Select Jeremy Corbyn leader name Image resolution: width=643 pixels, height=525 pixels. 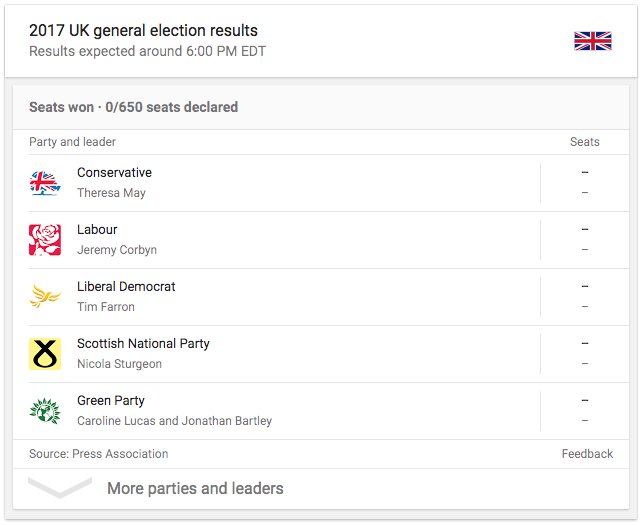click(x=117, y=250)
